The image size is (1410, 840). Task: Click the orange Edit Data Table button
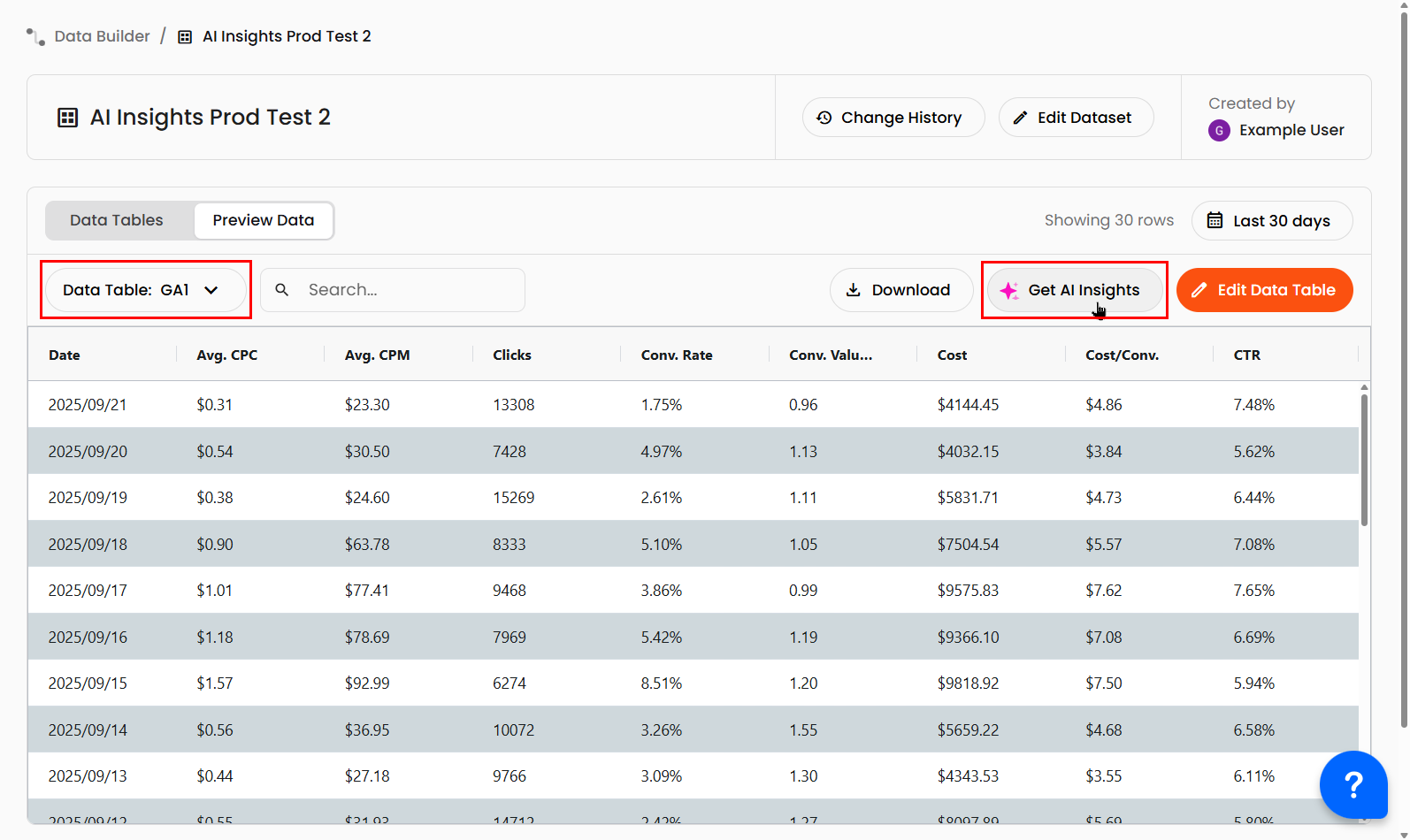coord(1264,290)
